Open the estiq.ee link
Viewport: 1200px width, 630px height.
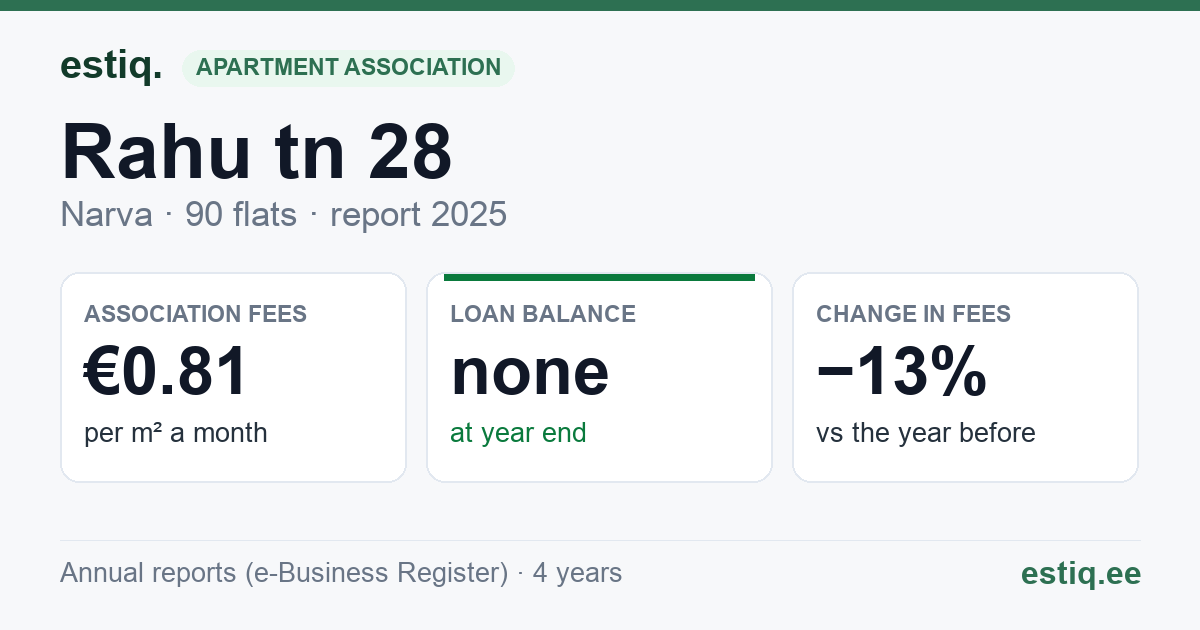pos(1080,573)
